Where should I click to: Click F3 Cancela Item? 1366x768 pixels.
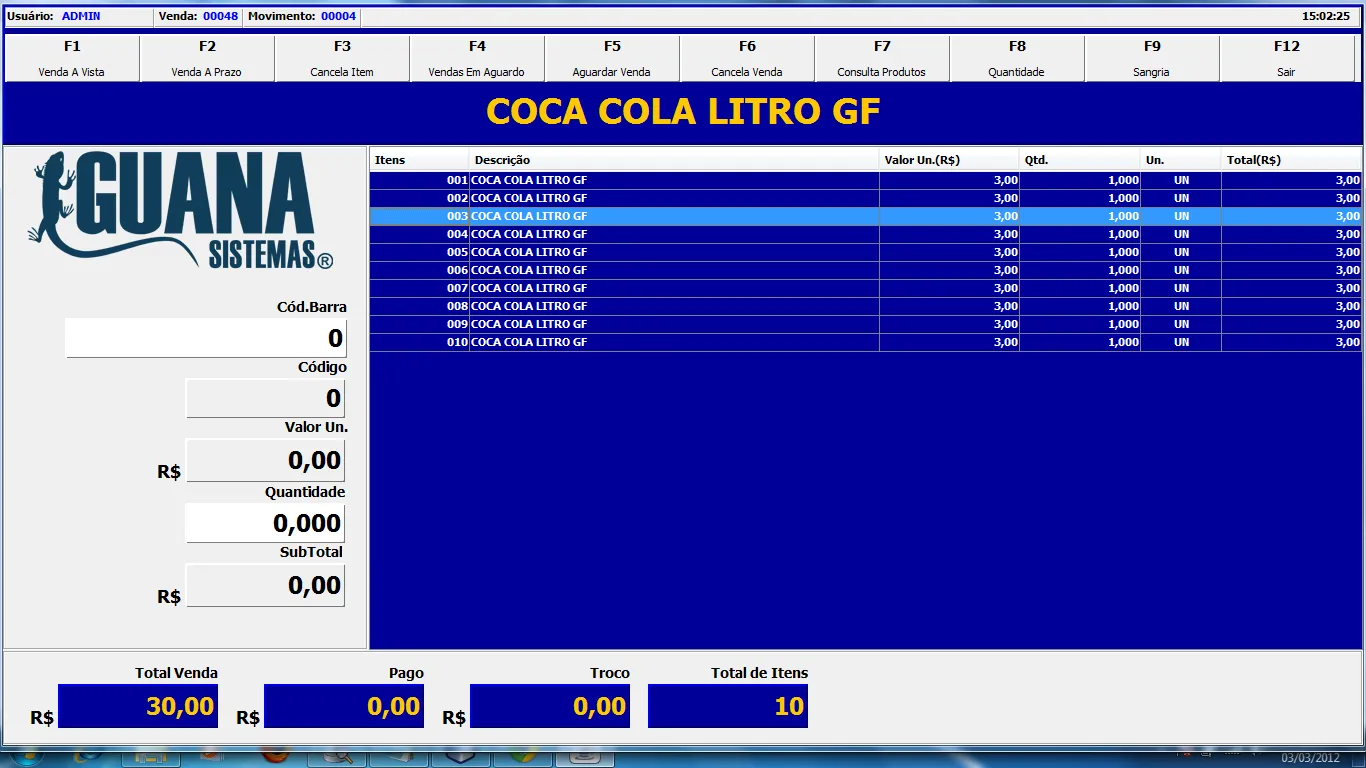pos(342,59)
